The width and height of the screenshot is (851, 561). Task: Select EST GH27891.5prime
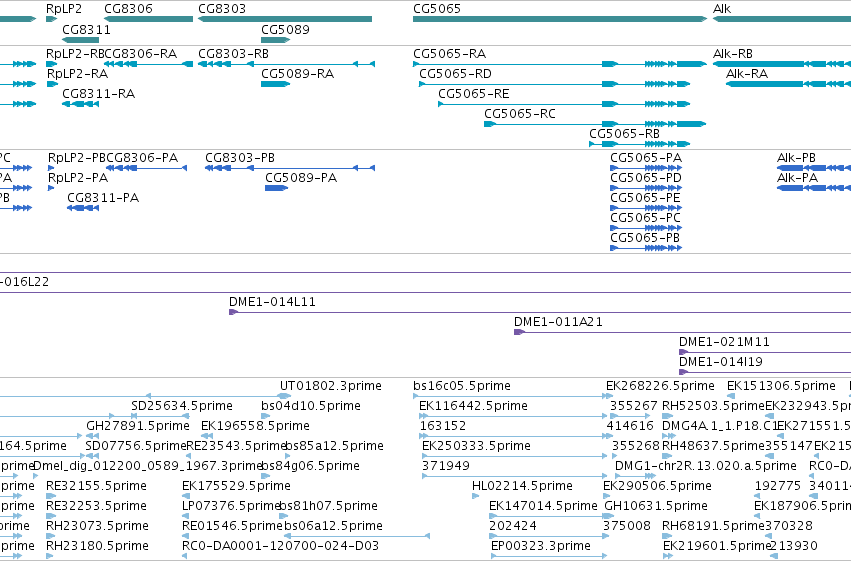point(138,426)
